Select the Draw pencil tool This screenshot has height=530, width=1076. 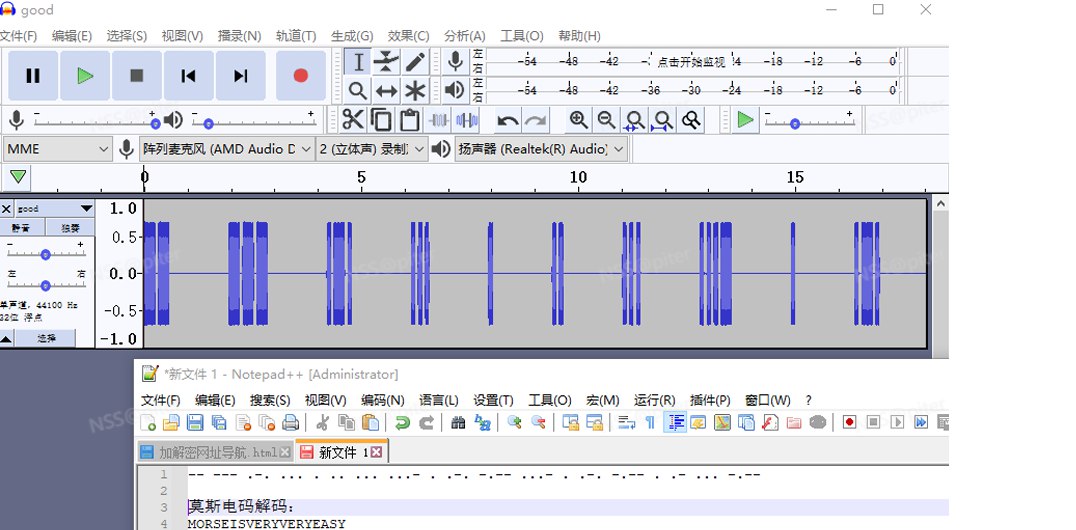pyautogui.click(x=415, y=62)
